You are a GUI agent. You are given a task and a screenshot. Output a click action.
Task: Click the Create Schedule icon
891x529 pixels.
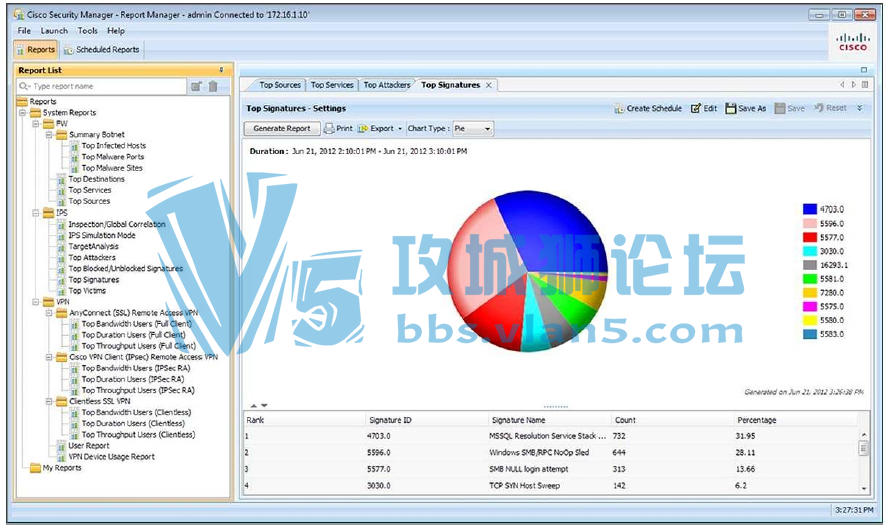pyautogui.click(x=619, y=109)
